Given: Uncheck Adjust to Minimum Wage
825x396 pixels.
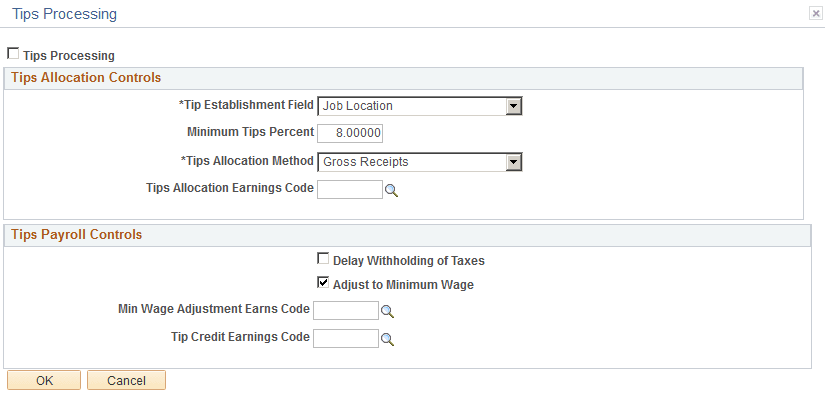Looking at the screenshot, I should pos(323,283).
